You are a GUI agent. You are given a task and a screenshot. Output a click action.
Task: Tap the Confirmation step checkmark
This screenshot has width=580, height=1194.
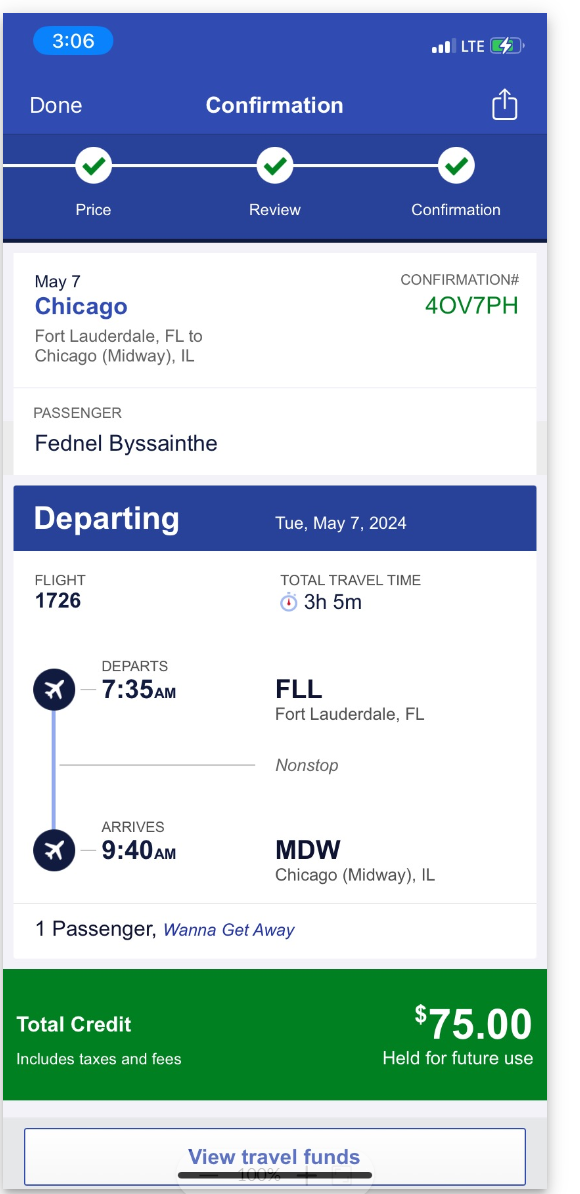click(x=456, y=165)
